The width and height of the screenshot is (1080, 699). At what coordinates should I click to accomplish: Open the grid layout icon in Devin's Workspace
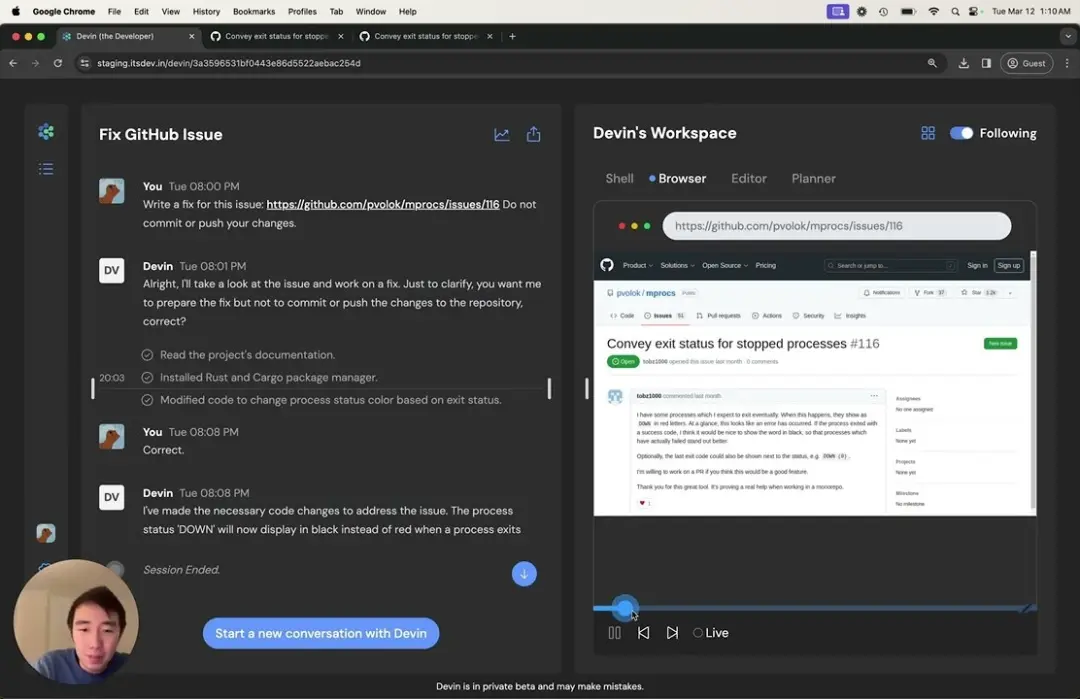click(928, 133)
